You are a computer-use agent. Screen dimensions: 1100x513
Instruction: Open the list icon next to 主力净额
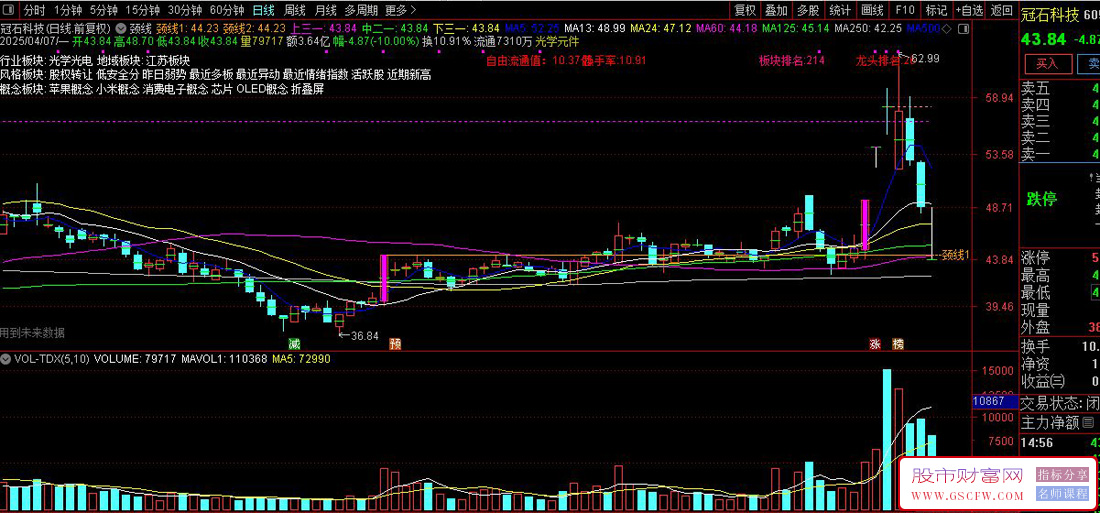point(1089,422)
